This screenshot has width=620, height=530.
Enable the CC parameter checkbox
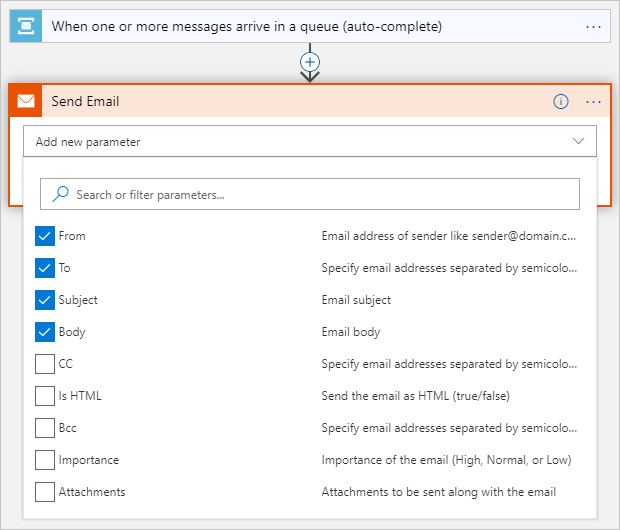(45, 364)
